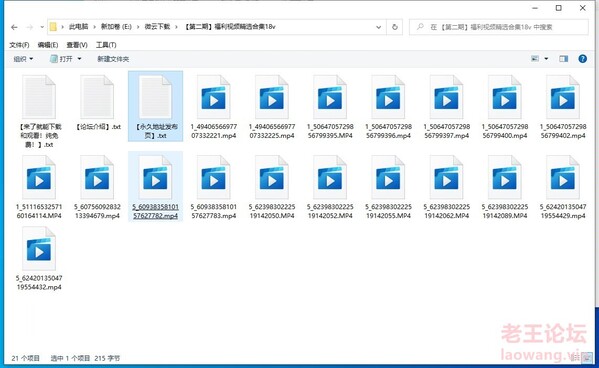Click the 选中 1 个项目 215 字节 status
This screenshot has height=368, width=599.
click(x=86, y=358)
